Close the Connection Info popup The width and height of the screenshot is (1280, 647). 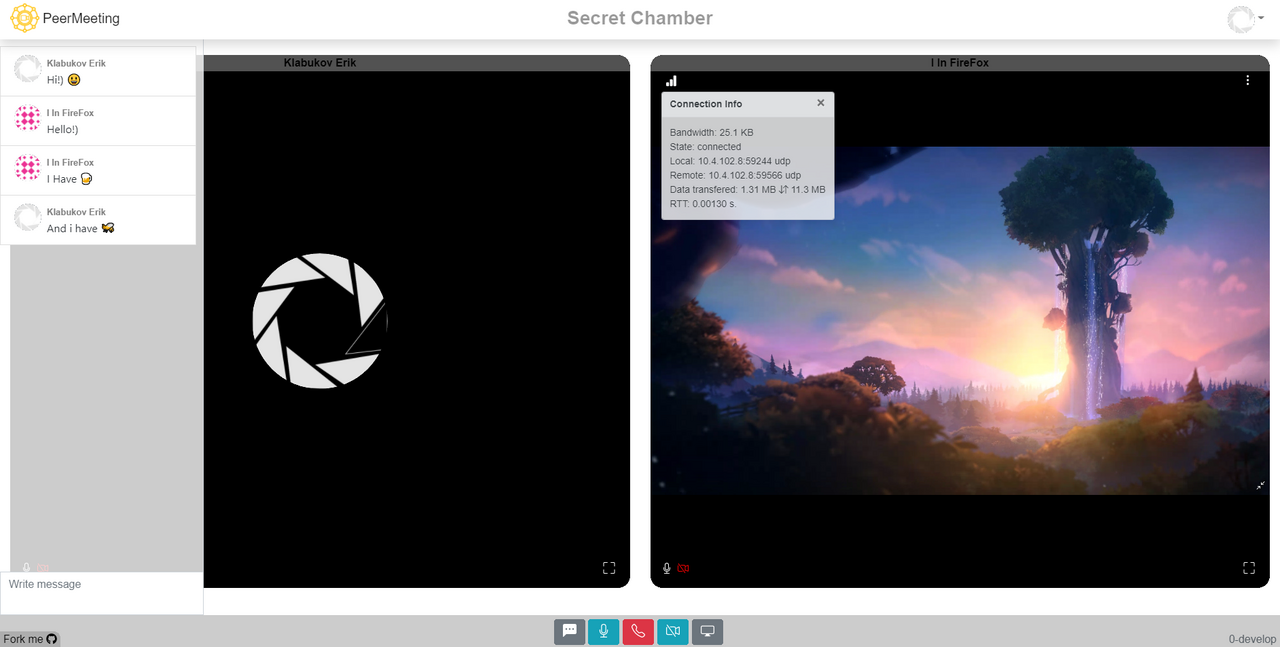point(821,103)
